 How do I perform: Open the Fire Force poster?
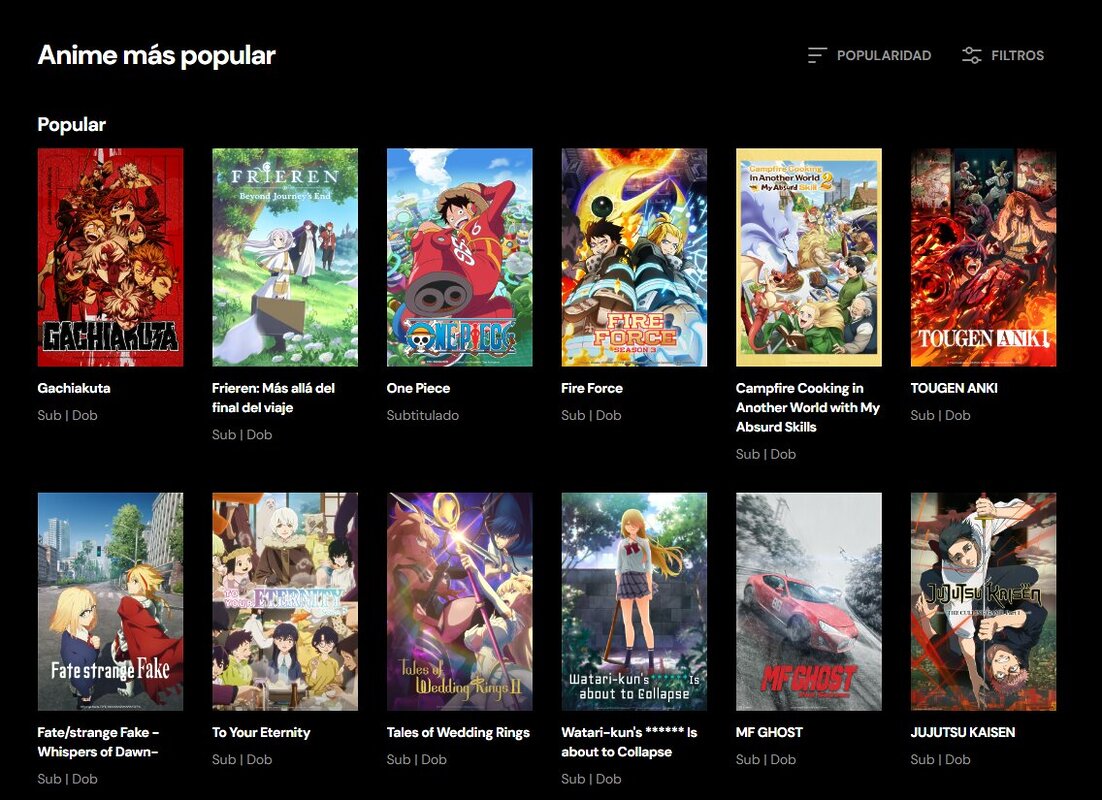(633, 257)
